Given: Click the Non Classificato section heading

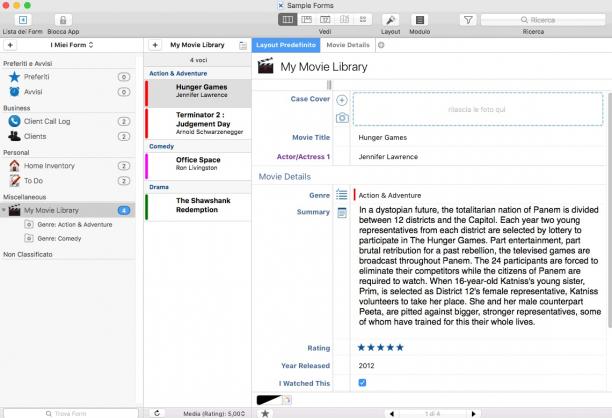Looking at the screenshot, I should coord(28,254).
